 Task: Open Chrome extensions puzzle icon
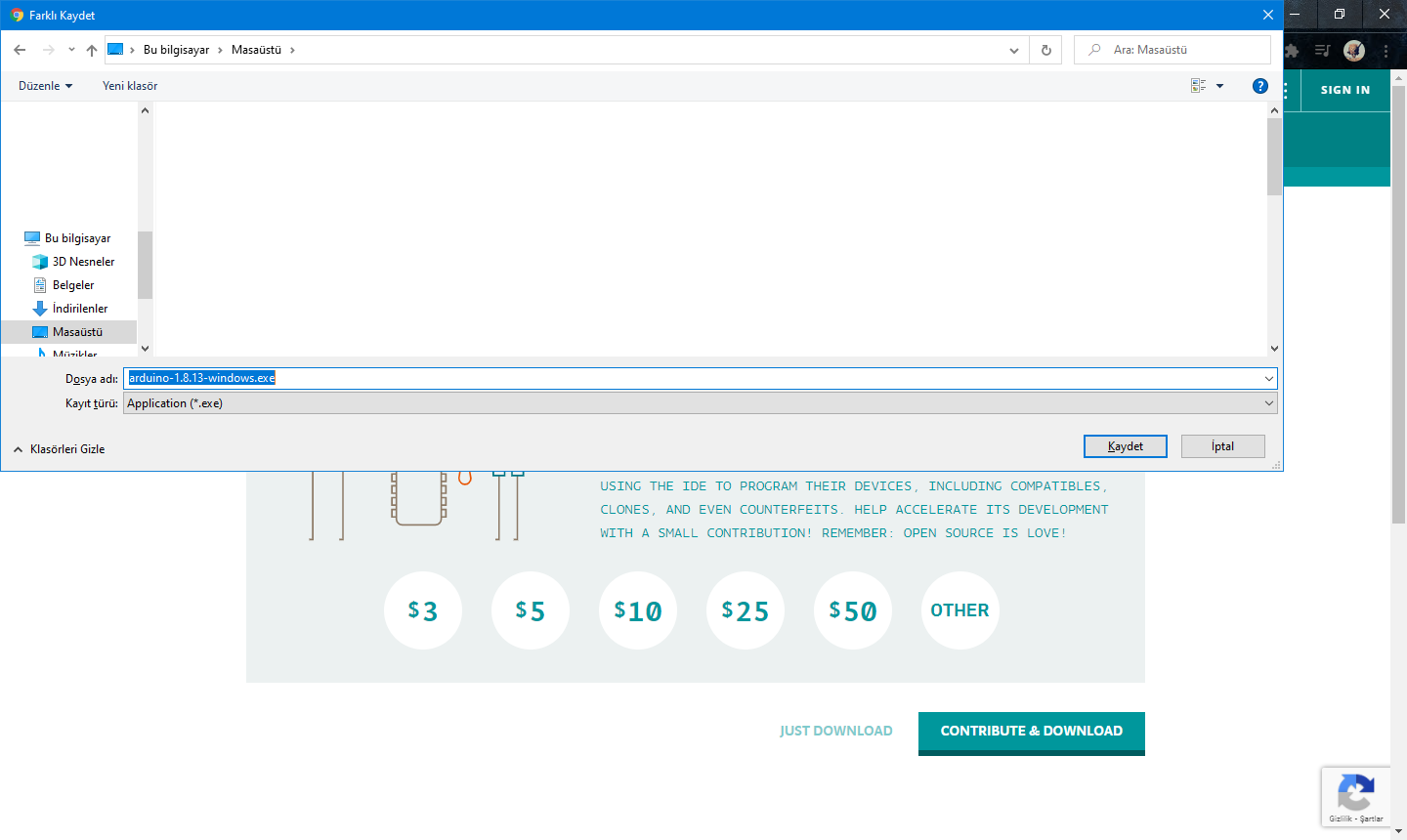point(1292,51)
